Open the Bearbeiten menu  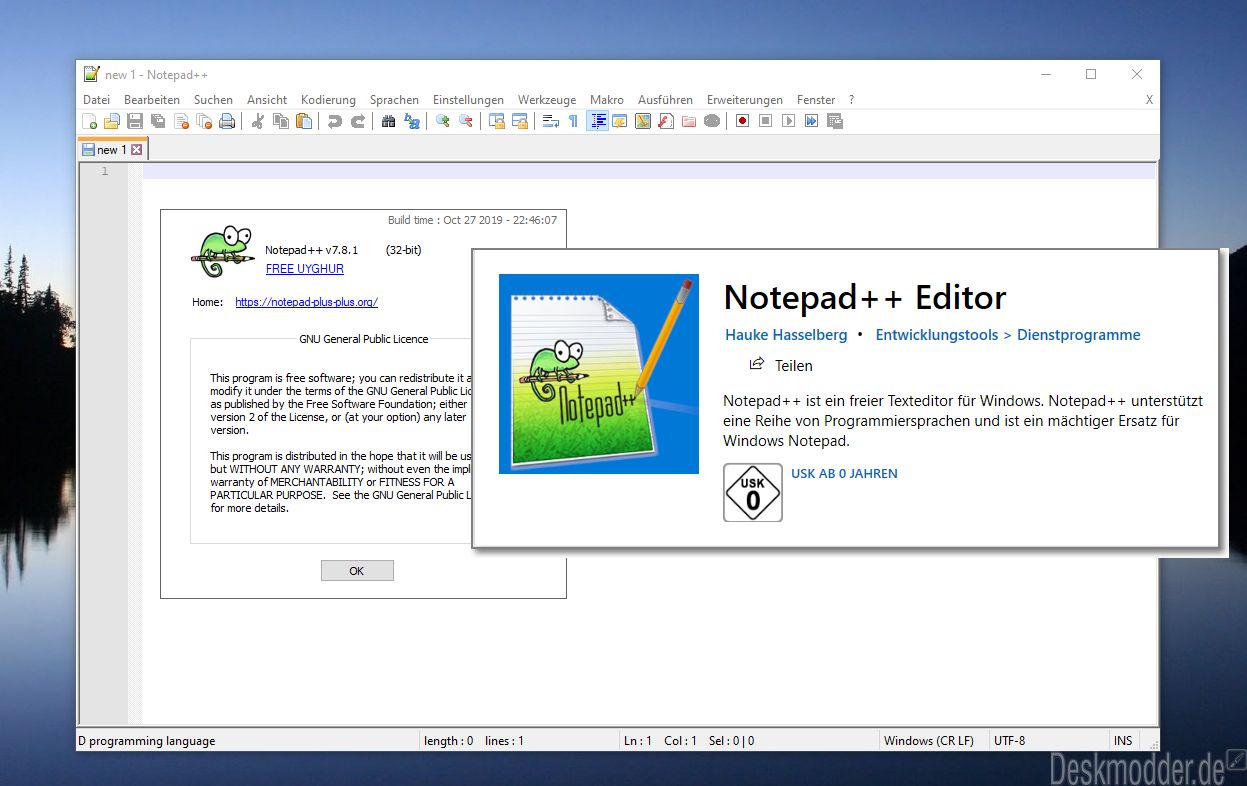(152, 100)
